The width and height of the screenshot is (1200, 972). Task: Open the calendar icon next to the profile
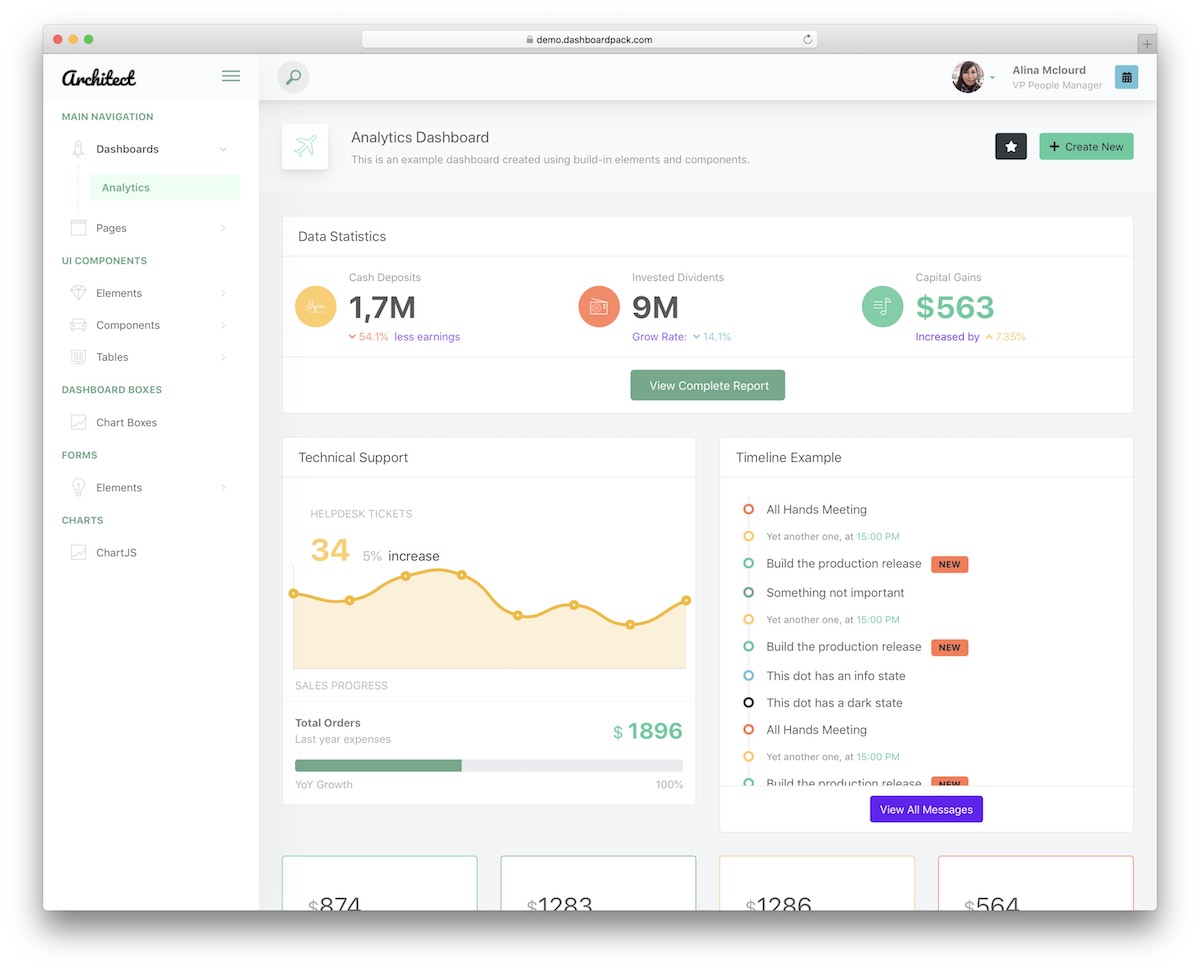1126,77
